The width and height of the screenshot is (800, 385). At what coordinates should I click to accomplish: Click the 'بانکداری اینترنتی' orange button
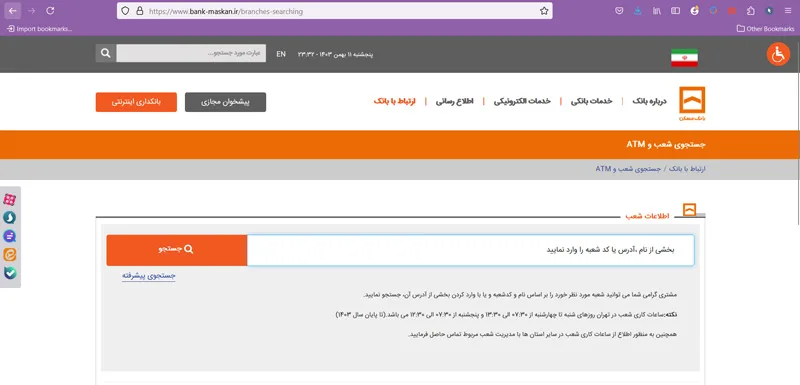click(x=136, y=102)
